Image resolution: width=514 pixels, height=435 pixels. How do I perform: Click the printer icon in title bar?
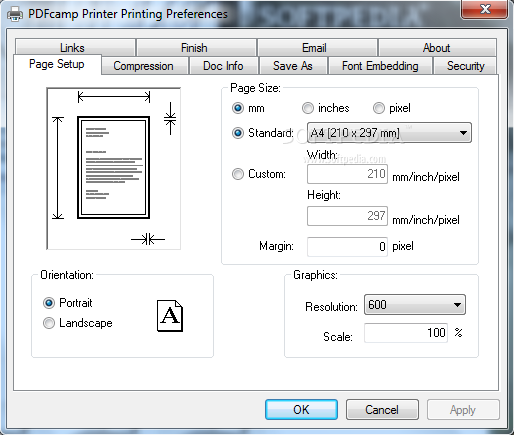coord(15,14)
